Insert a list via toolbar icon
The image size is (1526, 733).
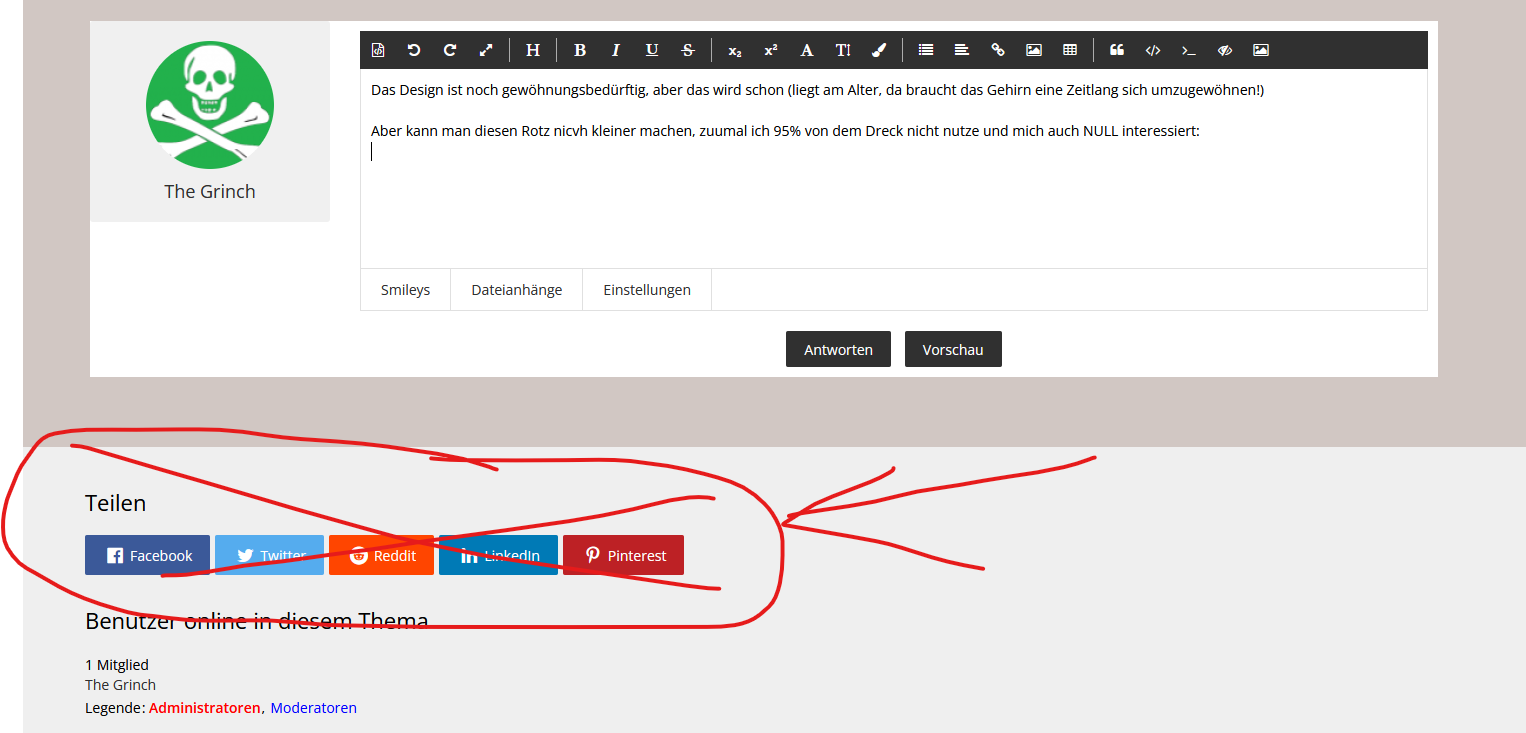coord(926,50)
